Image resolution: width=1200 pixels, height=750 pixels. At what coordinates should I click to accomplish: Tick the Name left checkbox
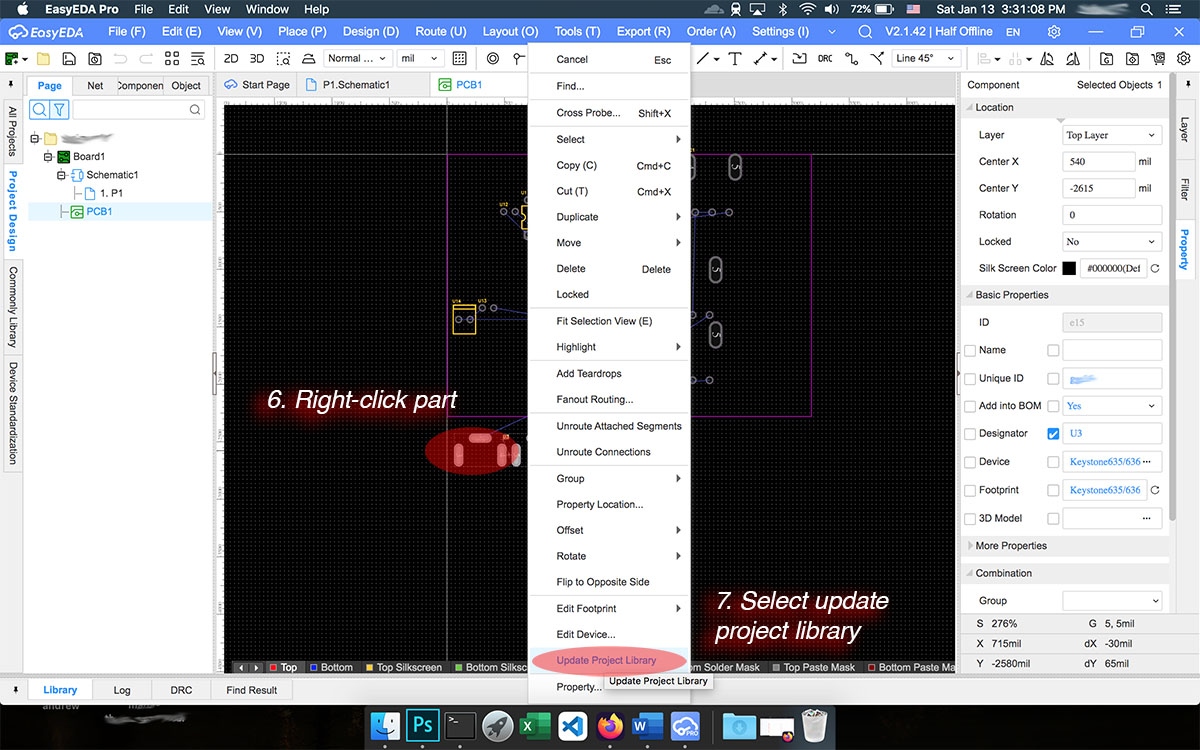[x=970, y=350]
